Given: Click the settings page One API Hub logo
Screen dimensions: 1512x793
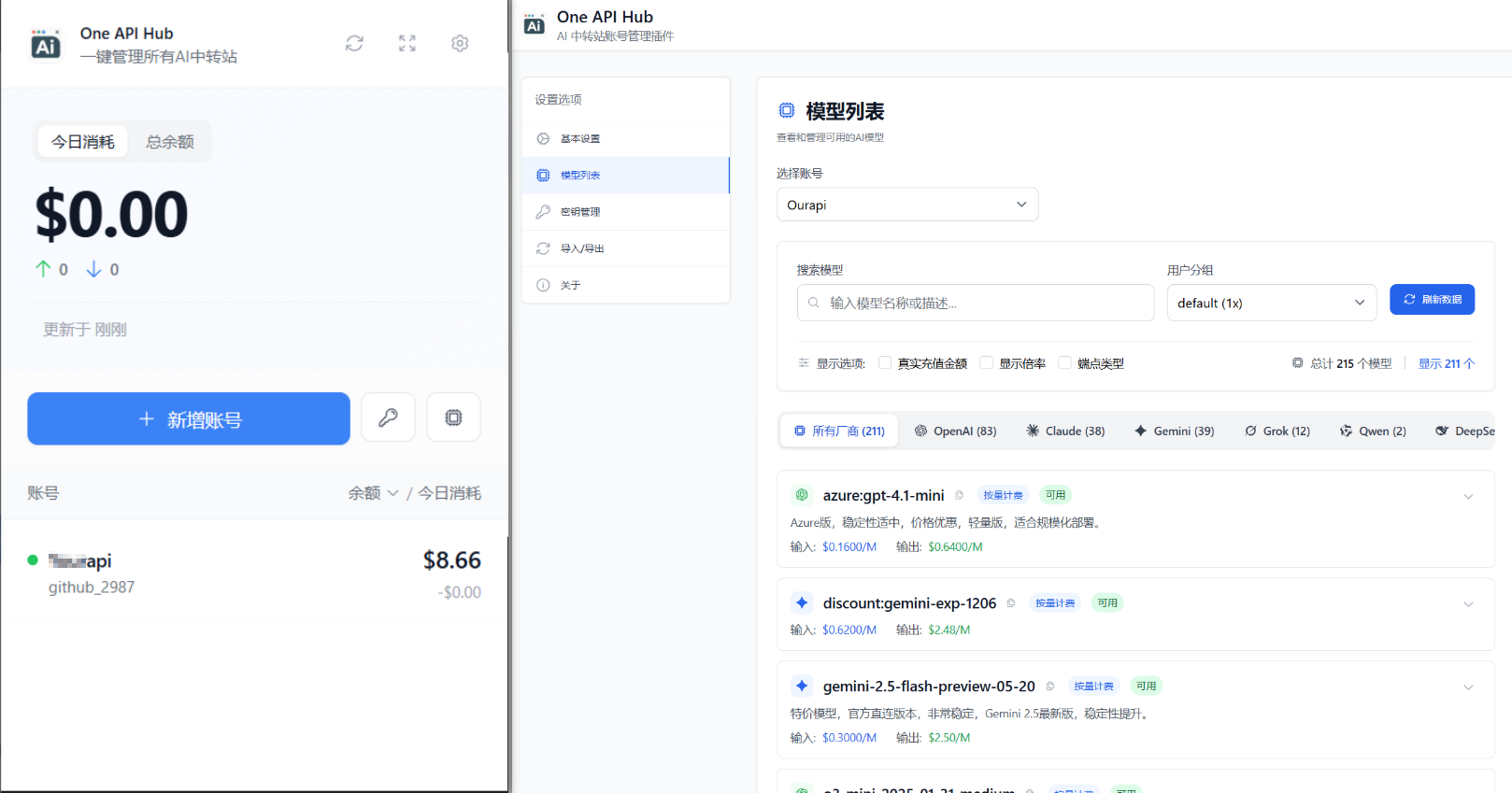Looking at the screenshot, I should point(535,24).
